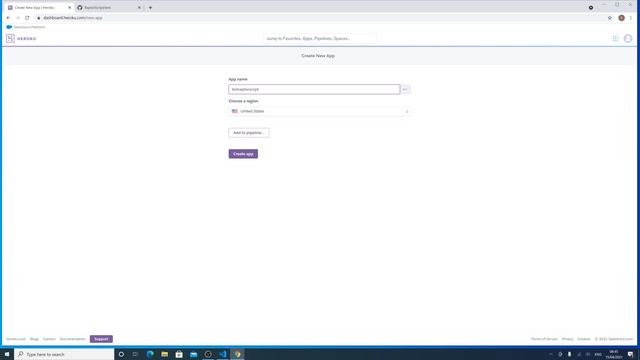Click the Windows taskbar search box
This screenshot has width=640, height=360.
(64, 354)
